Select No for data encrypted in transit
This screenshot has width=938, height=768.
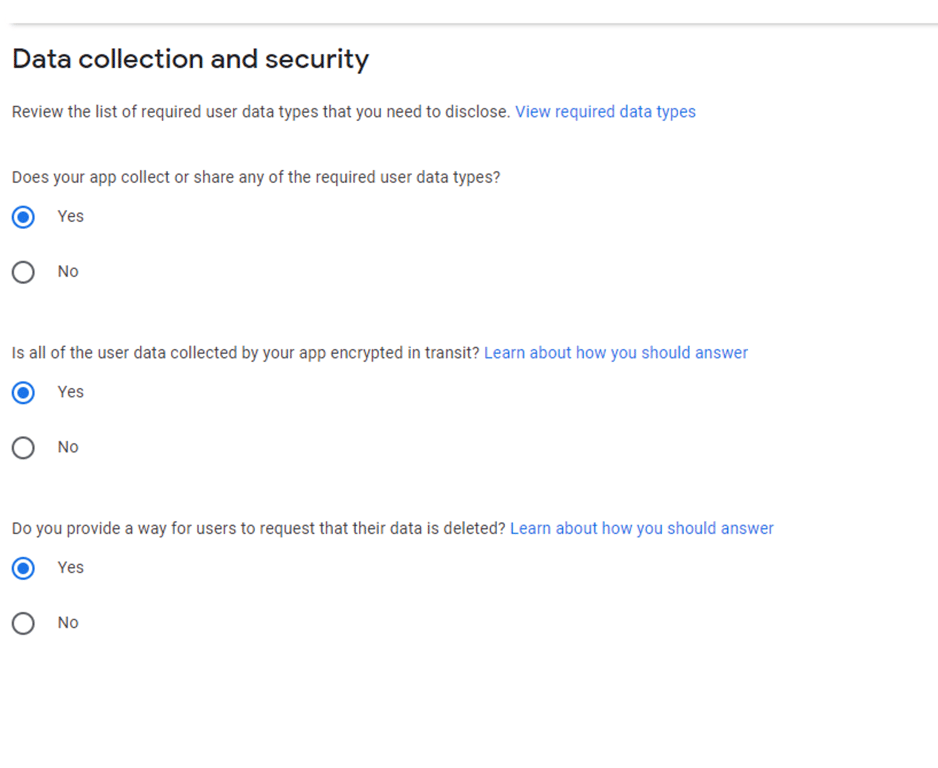pyautogui.click(x=22, y=447)
